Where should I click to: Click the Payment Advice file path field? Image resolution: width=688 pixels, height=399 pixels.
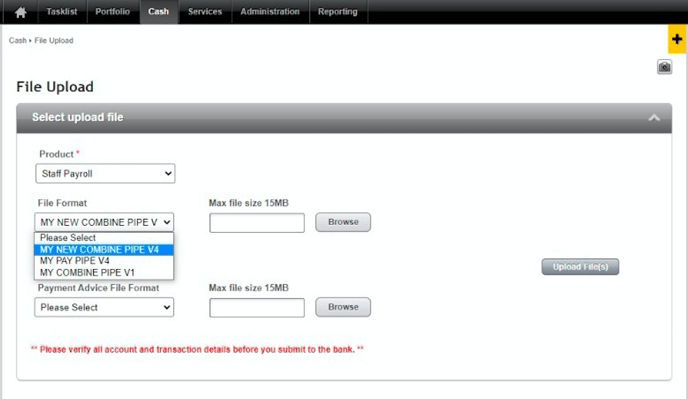[x=257, y=308]
